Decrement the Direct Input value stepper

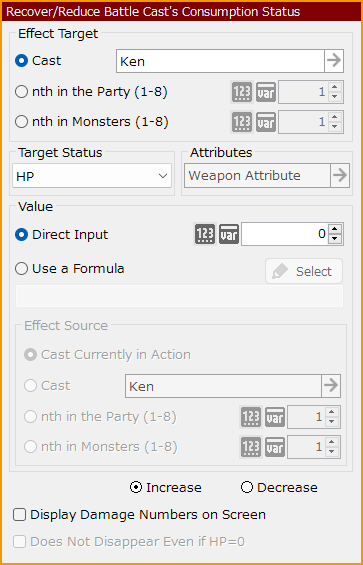point(335,239)
